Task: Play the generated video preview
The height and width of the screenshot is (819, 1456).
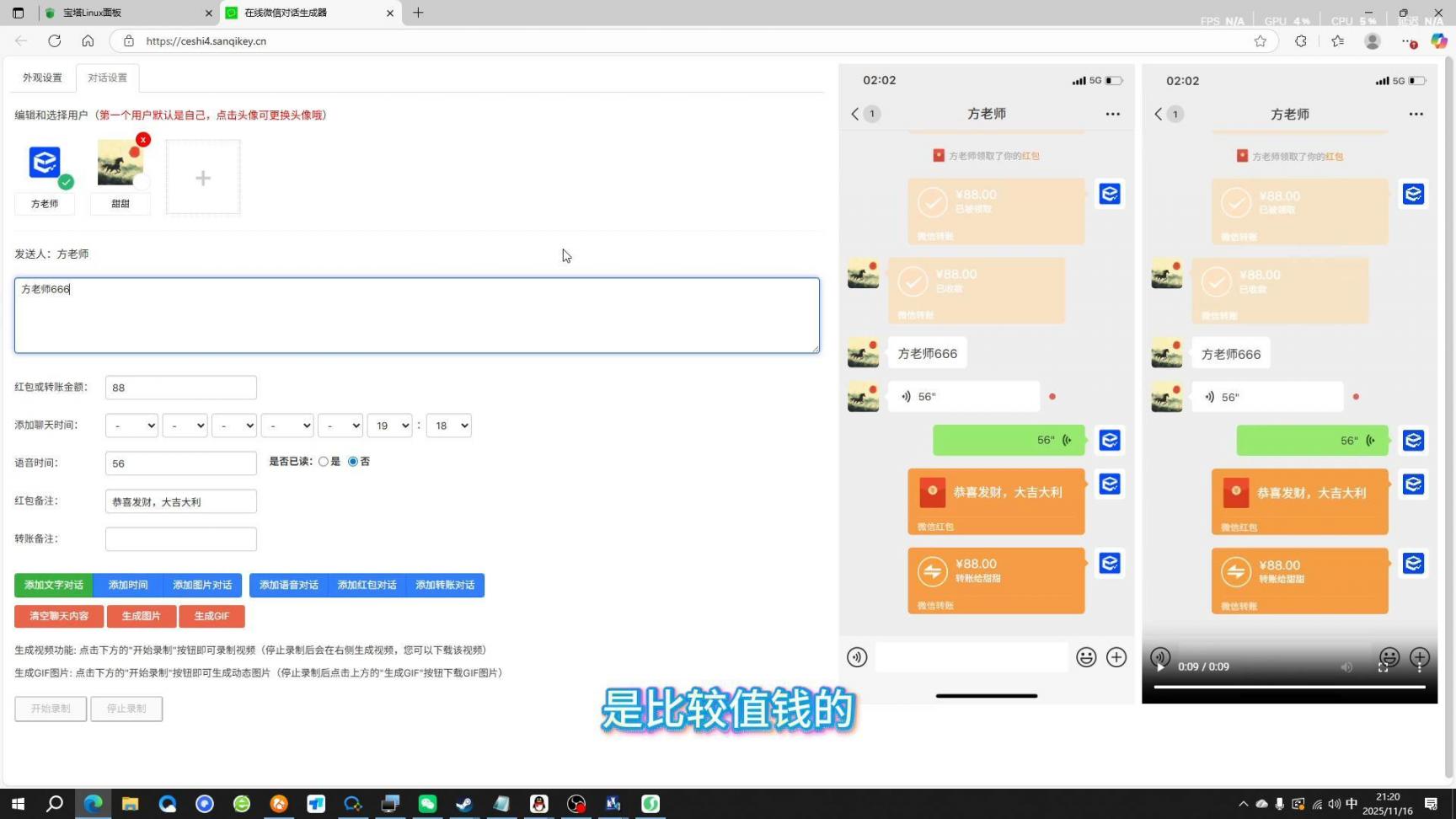Action: 1160,666
